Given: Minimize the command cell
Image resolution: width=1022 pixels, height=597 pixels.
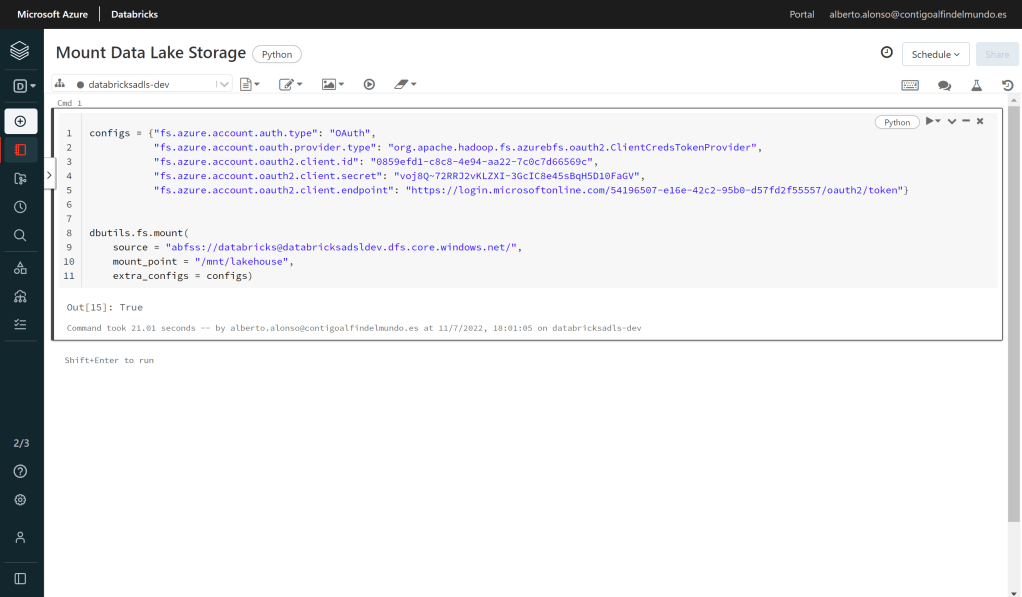Looking at the screenshot, I should coord(966,121).
